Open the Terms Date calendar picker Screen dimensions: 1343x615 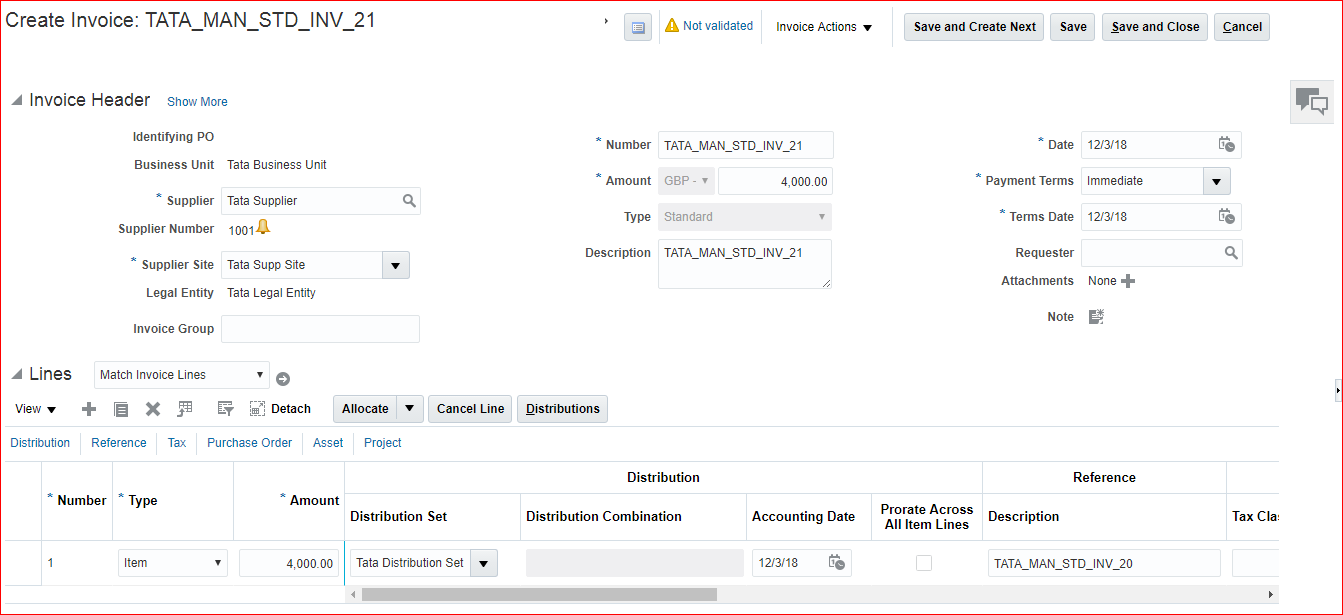click(1226, 217)
